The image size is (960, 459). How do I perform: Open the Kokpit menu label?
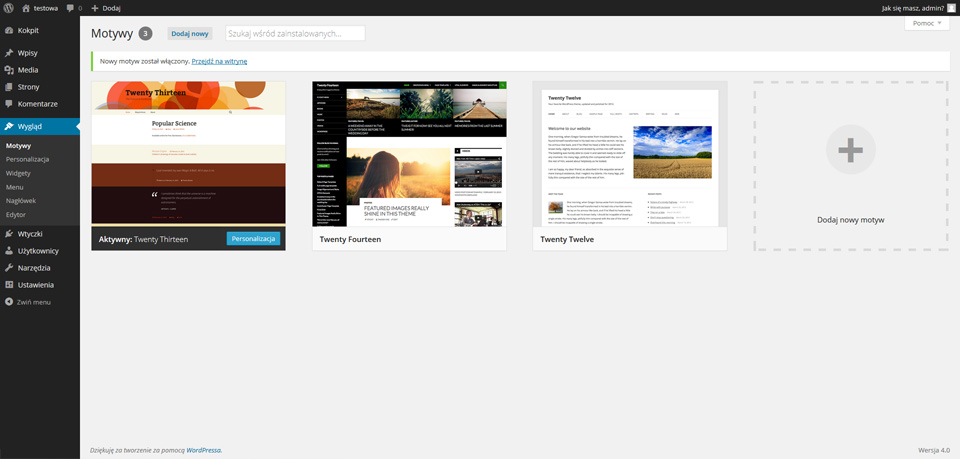28,30
